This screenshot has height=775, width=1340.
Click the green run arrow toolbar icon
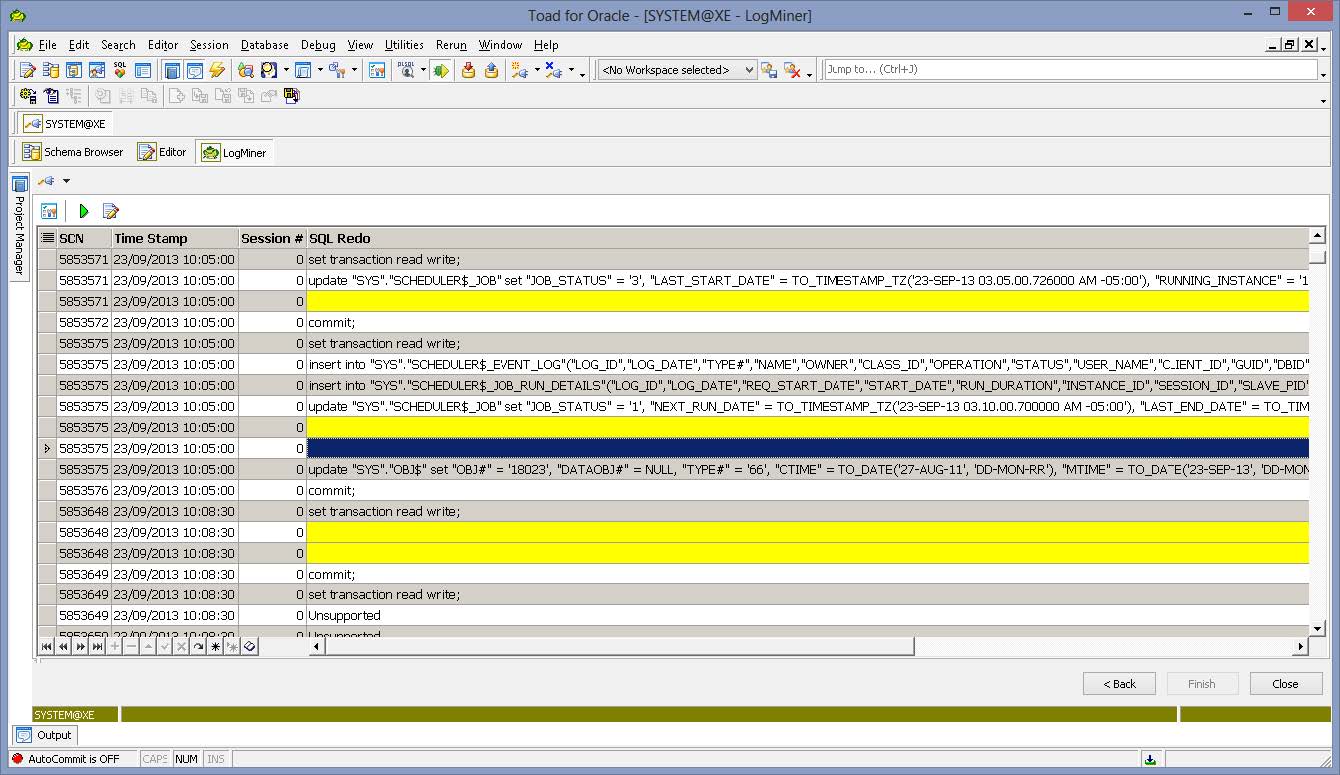pos(440,70)
